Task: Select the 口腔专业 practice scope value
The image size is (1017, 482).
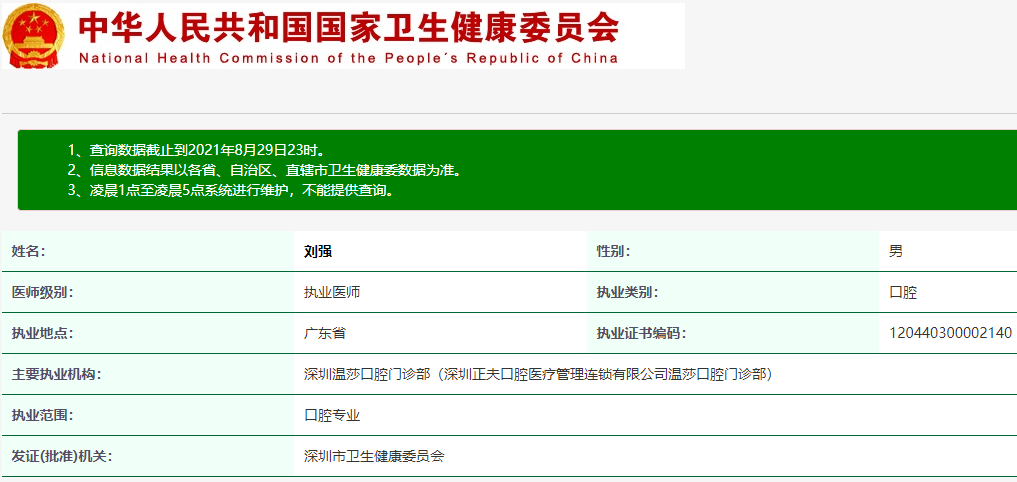Action: coord(332,415)
